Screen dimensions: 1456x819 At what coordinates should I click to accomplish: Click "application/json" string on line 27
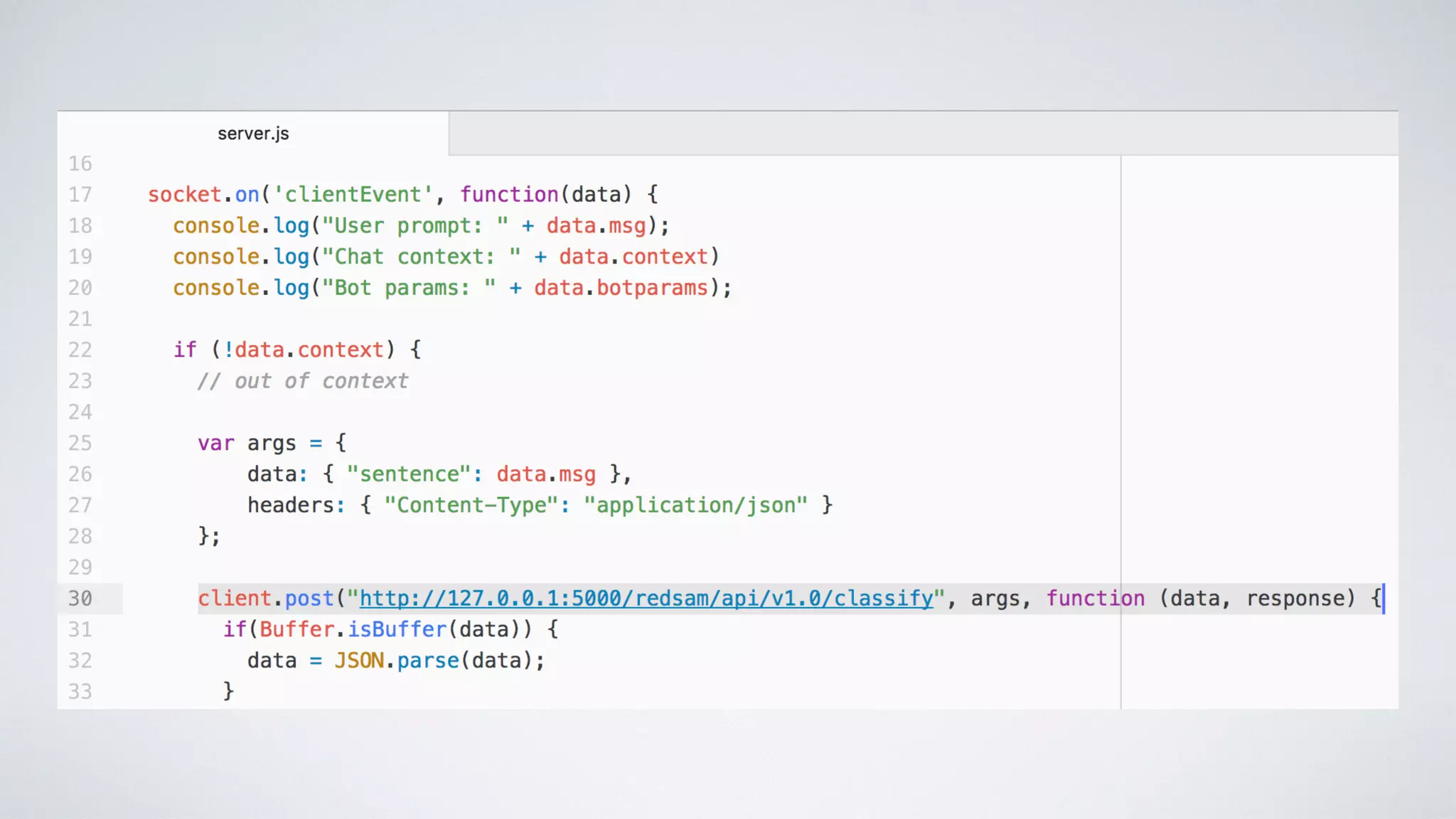(695, 505)
